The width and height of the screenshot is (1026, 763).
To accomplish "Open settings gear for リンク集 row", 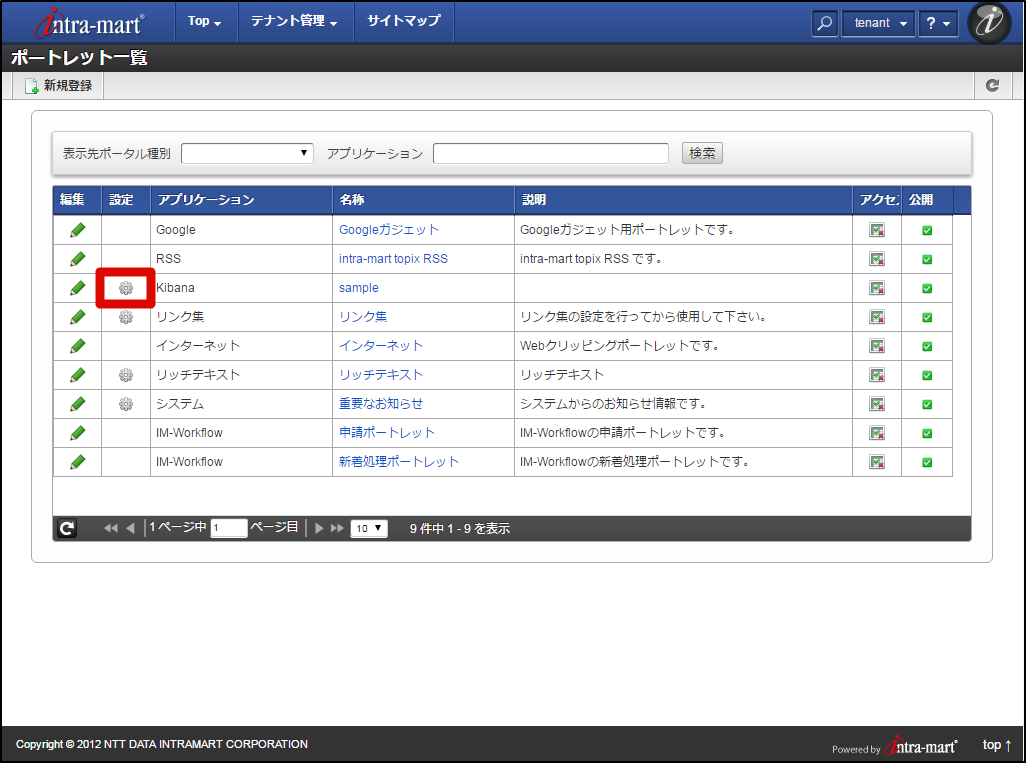I will (124, 316).
